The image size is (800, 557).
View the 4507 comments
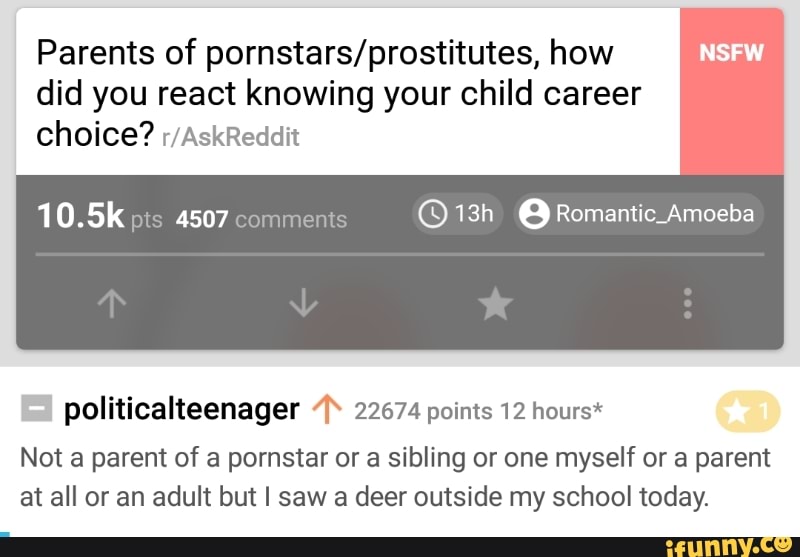(x=261, y=219)
